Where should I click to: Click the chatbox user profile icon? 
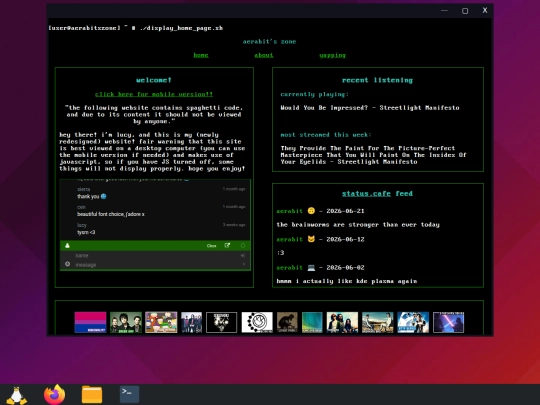[68, 246]
